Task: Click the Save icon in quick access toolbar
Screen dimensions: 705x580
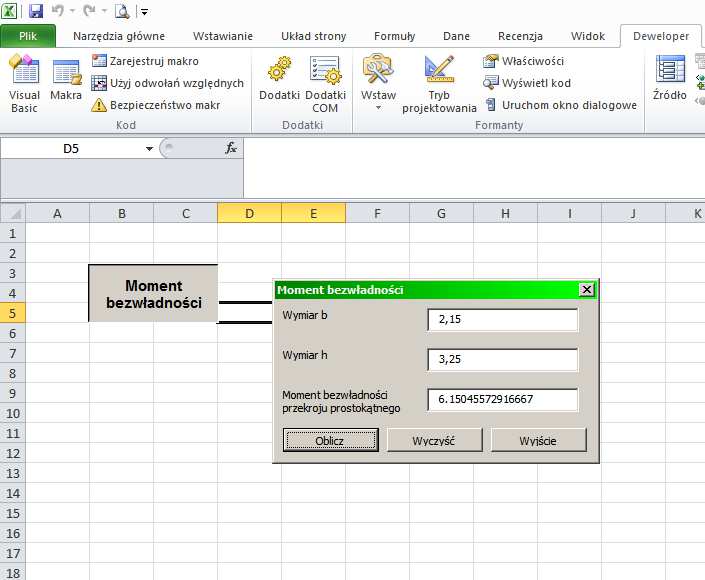Action: pos(36,11)
